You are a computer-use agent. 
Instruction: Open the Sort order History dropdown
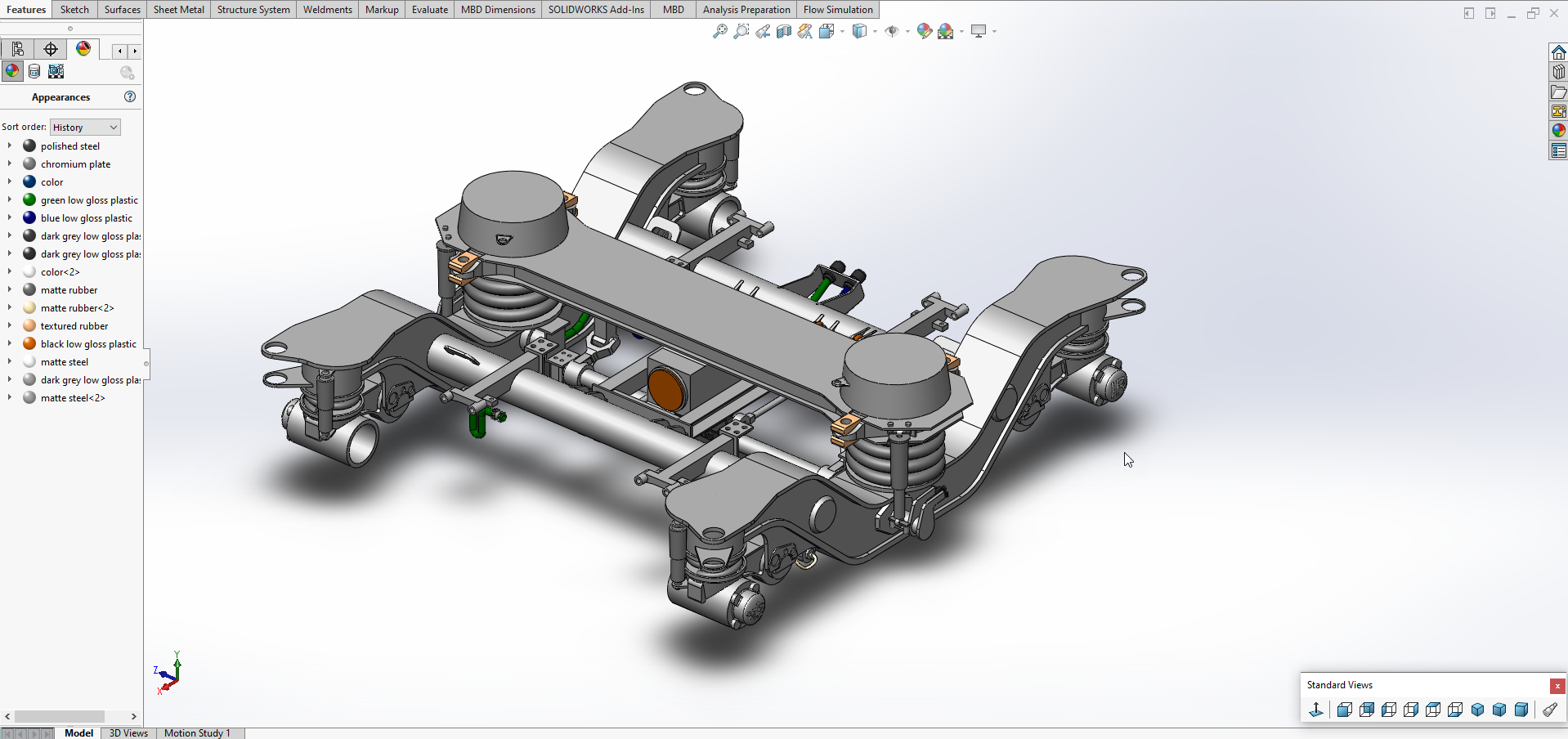85,128
